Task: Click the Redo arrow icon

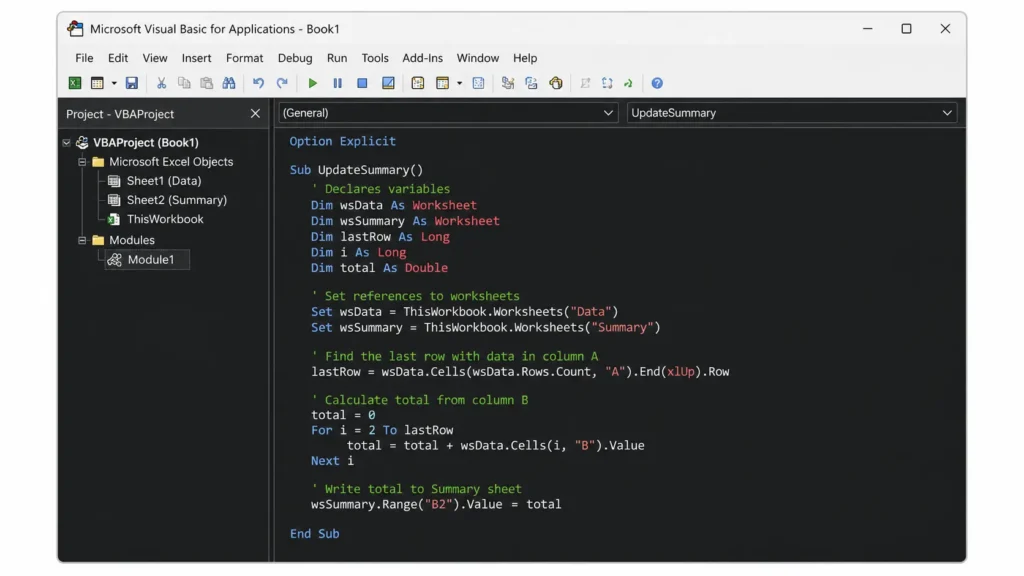Action: (x=282, y=83)
